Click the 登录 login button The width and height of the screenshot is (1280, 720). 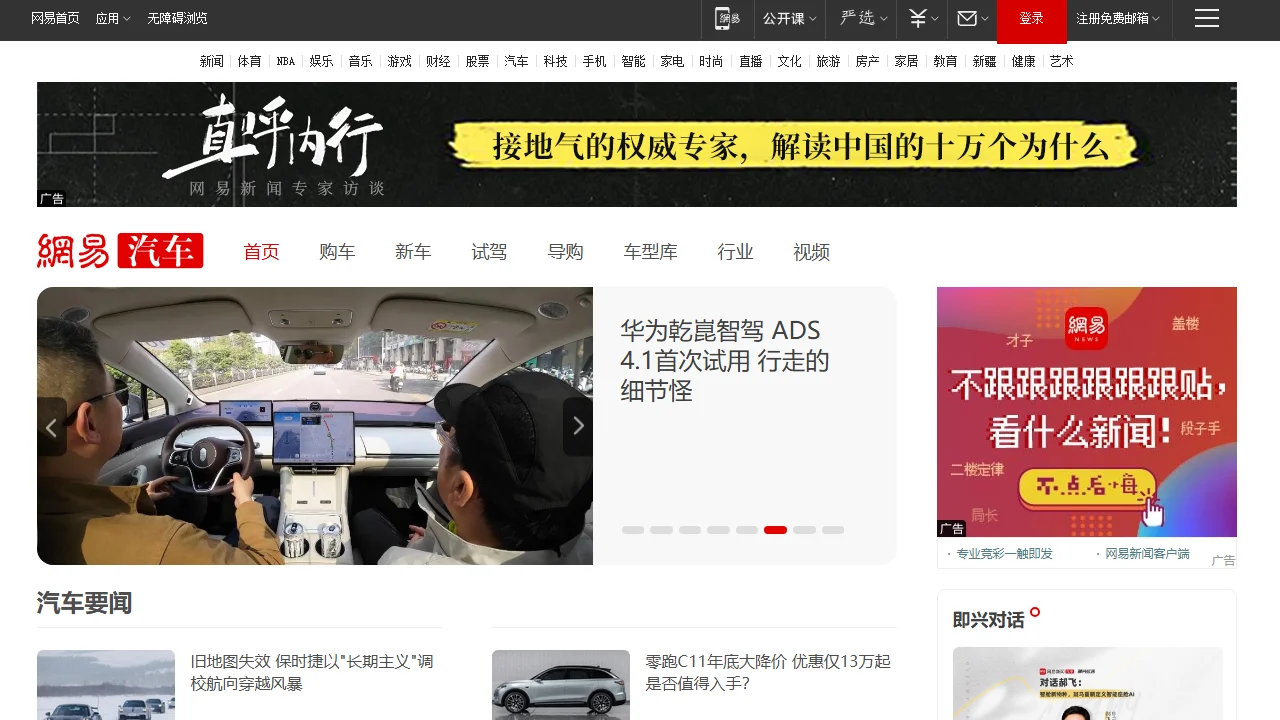pos(1031,18)
